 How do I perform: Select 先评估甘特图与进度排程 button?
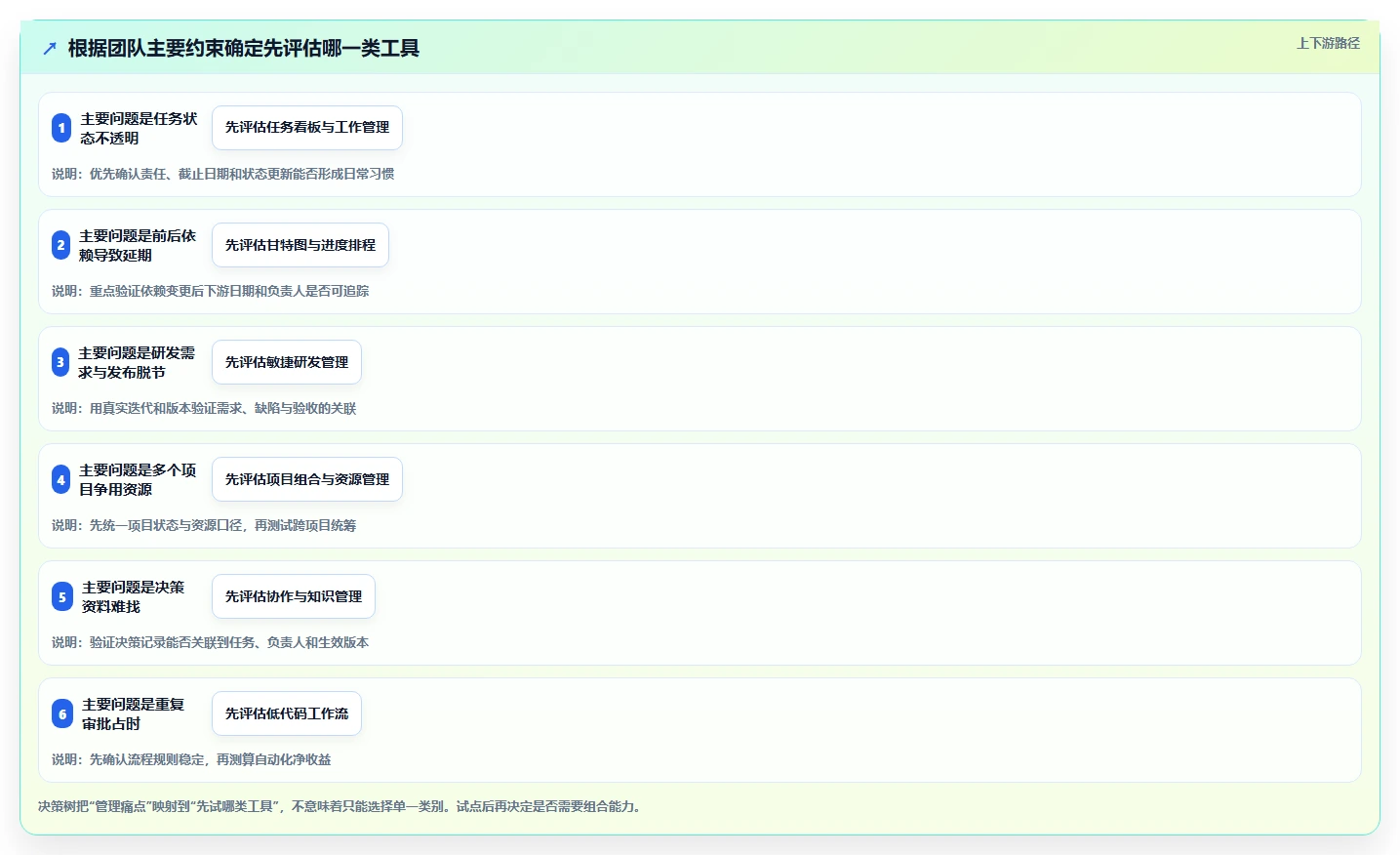coord(300,245)
